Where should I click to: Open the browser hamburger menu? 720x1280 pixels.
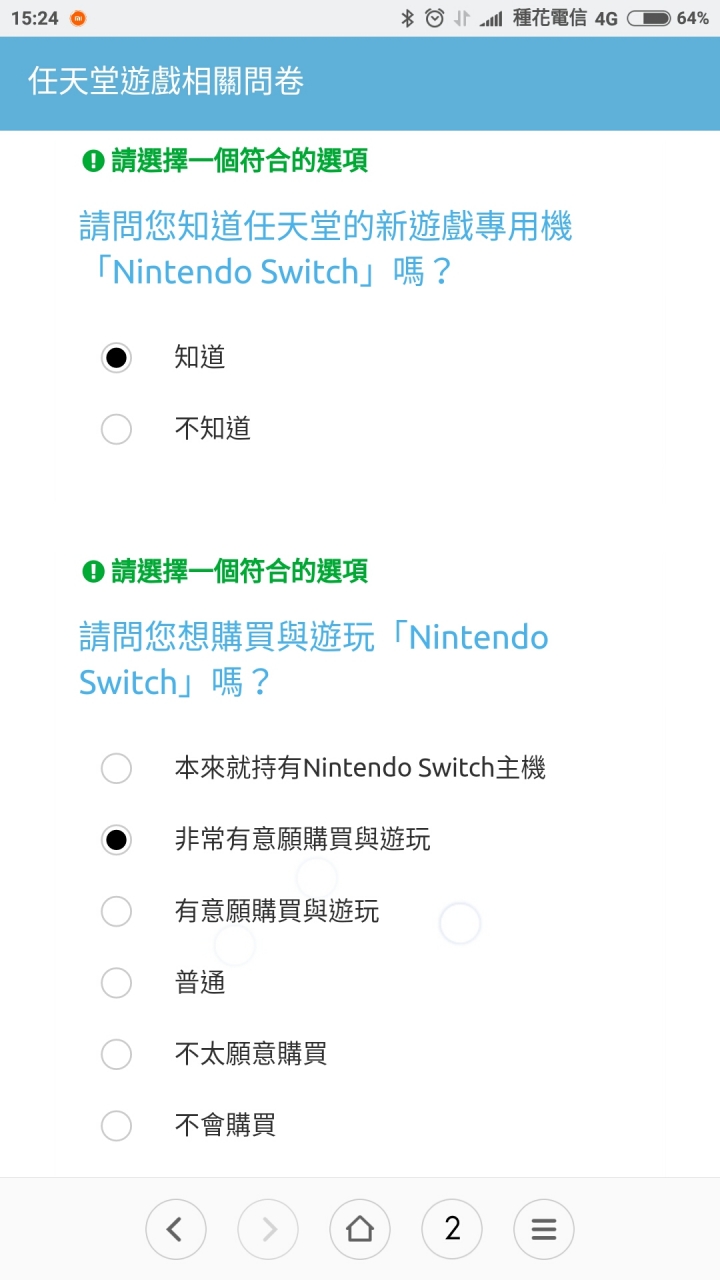(544, 1229)
